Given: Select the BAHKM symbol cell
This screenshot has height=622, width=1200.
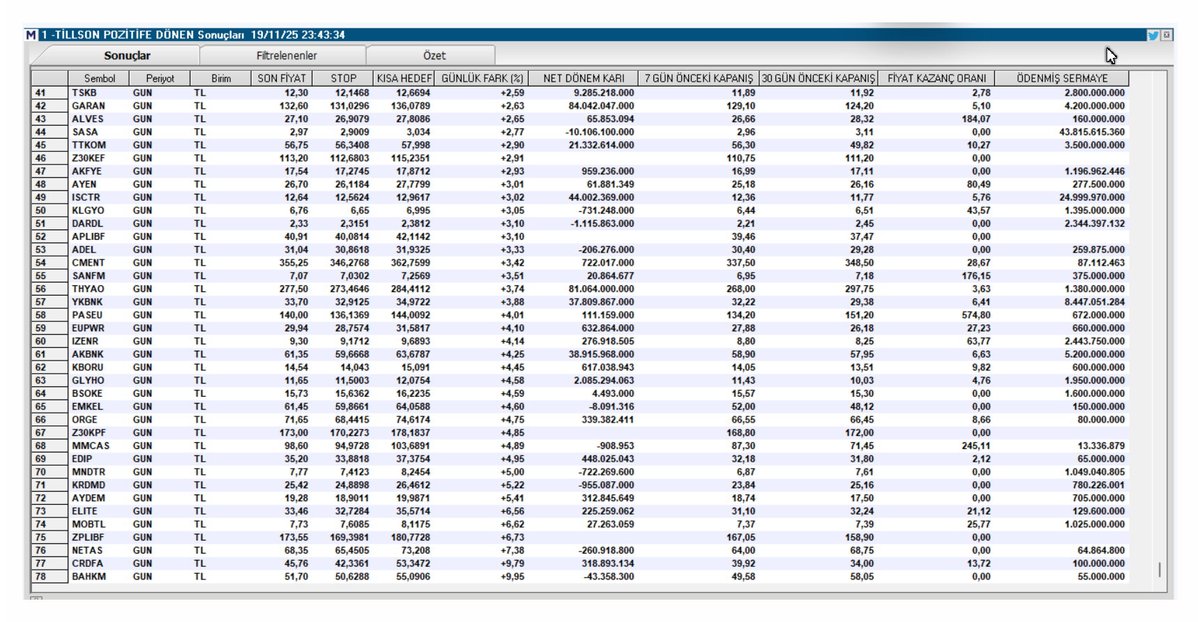Looking at the screenshot, I should coord(98,578).
